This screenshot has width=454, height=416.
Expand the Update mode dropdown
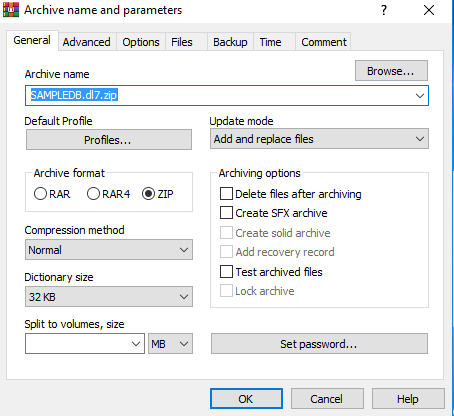tap(319, 139)
